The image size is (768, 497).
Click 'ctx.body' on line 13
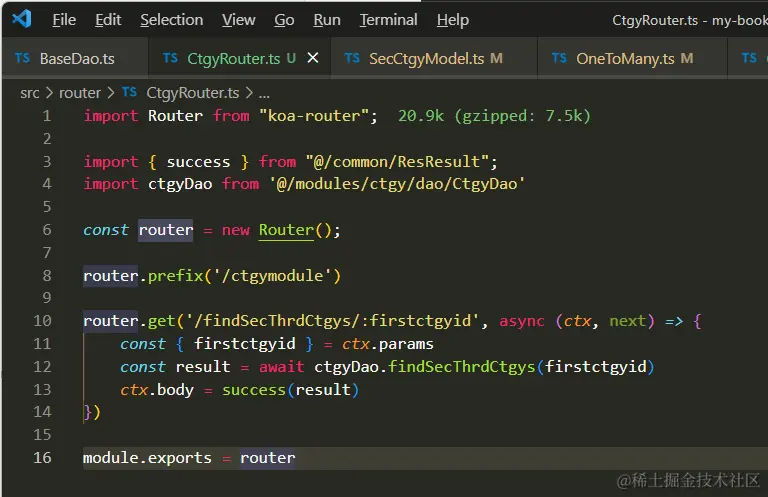click(x=157, y=390)
